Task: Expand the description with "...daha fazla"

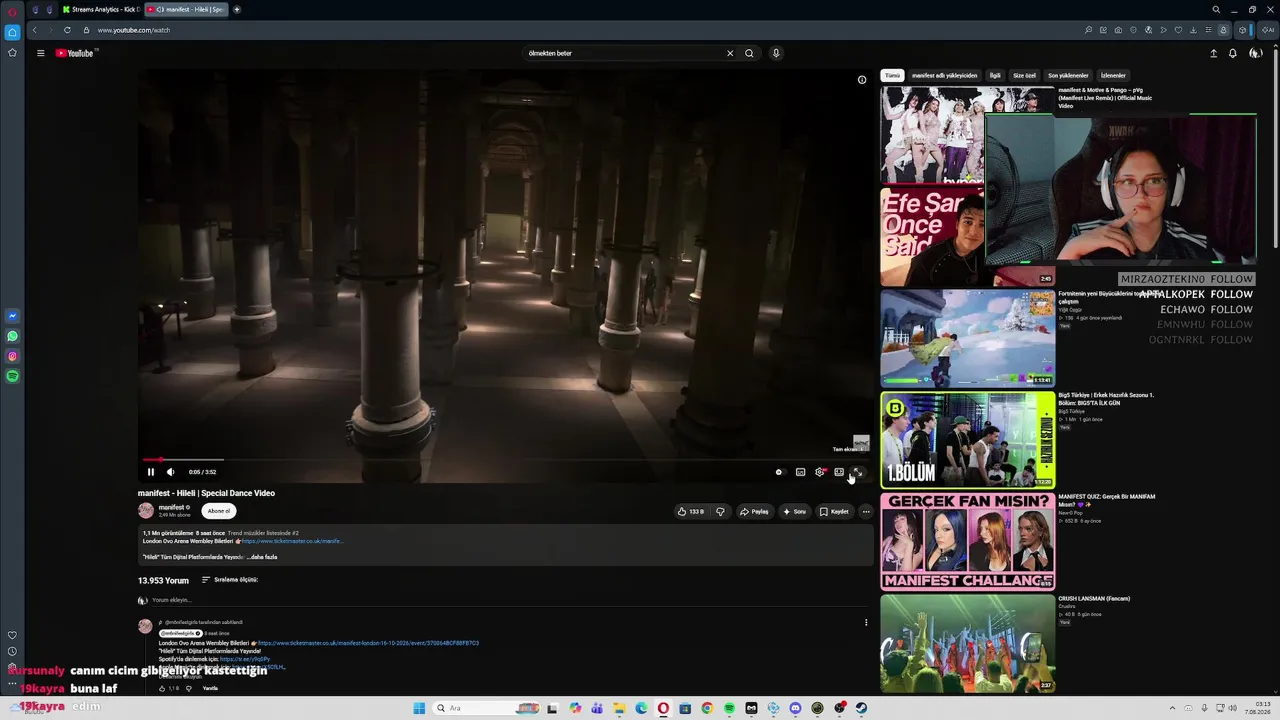Action: 262,557
